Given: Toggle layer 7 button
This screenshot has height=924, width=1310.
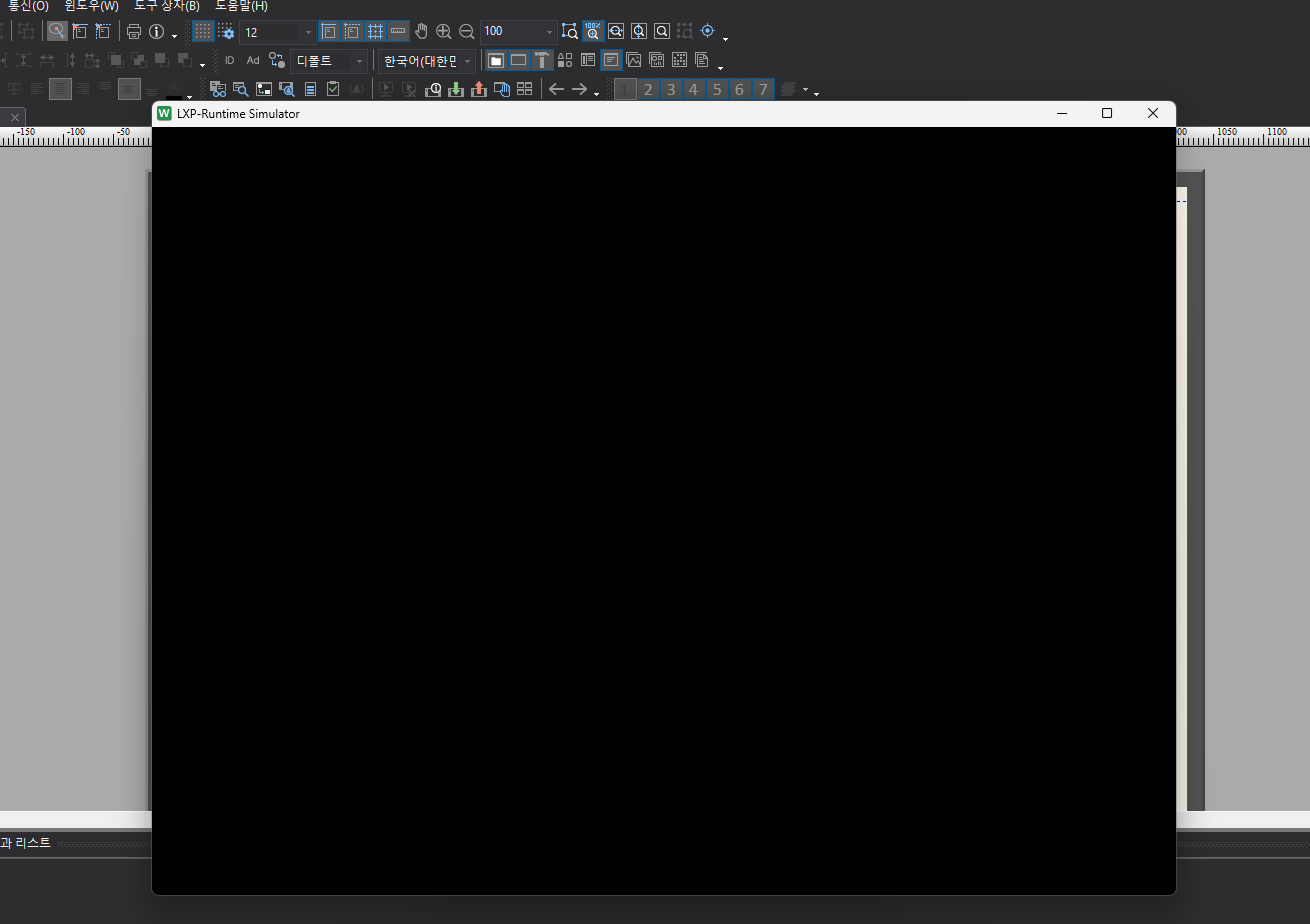Looking at the screenshot, I should click(x=762, y=89).
